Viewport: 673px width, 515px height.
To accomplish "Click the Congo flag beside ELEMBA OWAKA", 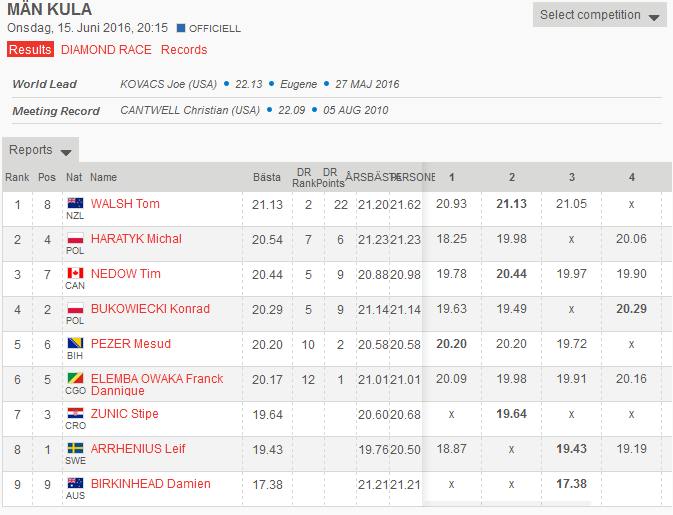I will click(x=73, y=378).
